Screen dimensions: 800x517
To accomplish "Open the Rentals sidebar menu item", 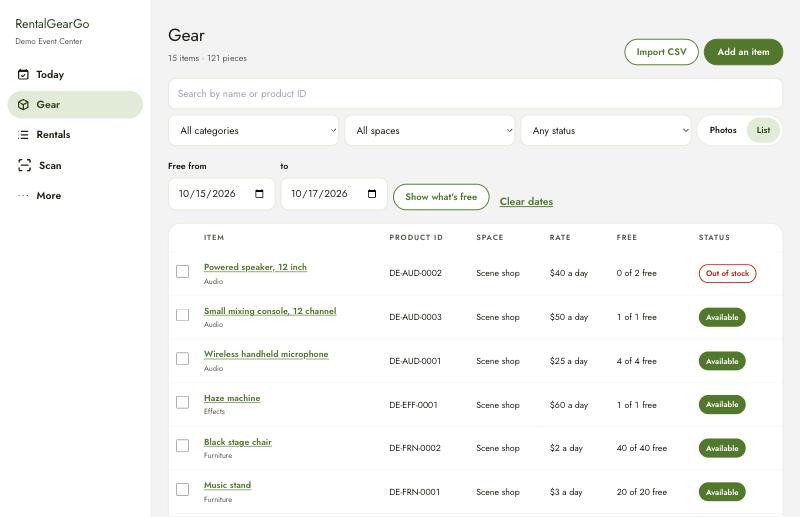I will [75, 135].
